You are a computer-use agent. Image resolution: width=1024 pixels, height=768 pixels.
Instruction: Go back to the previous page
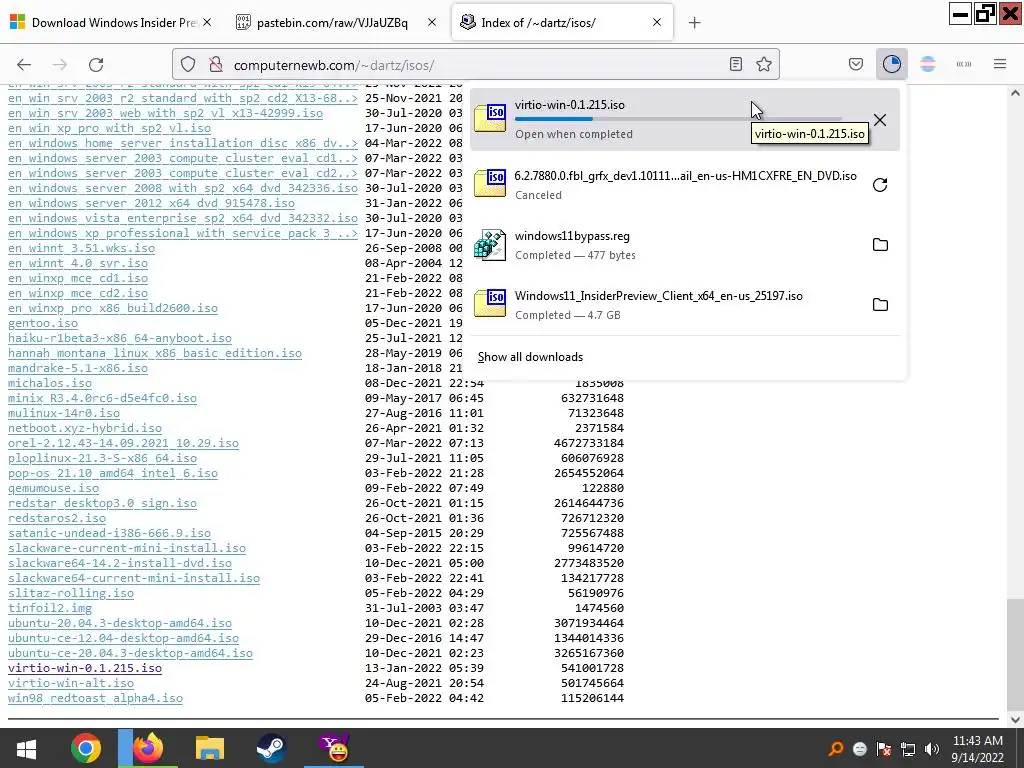[x=24, y=64]
